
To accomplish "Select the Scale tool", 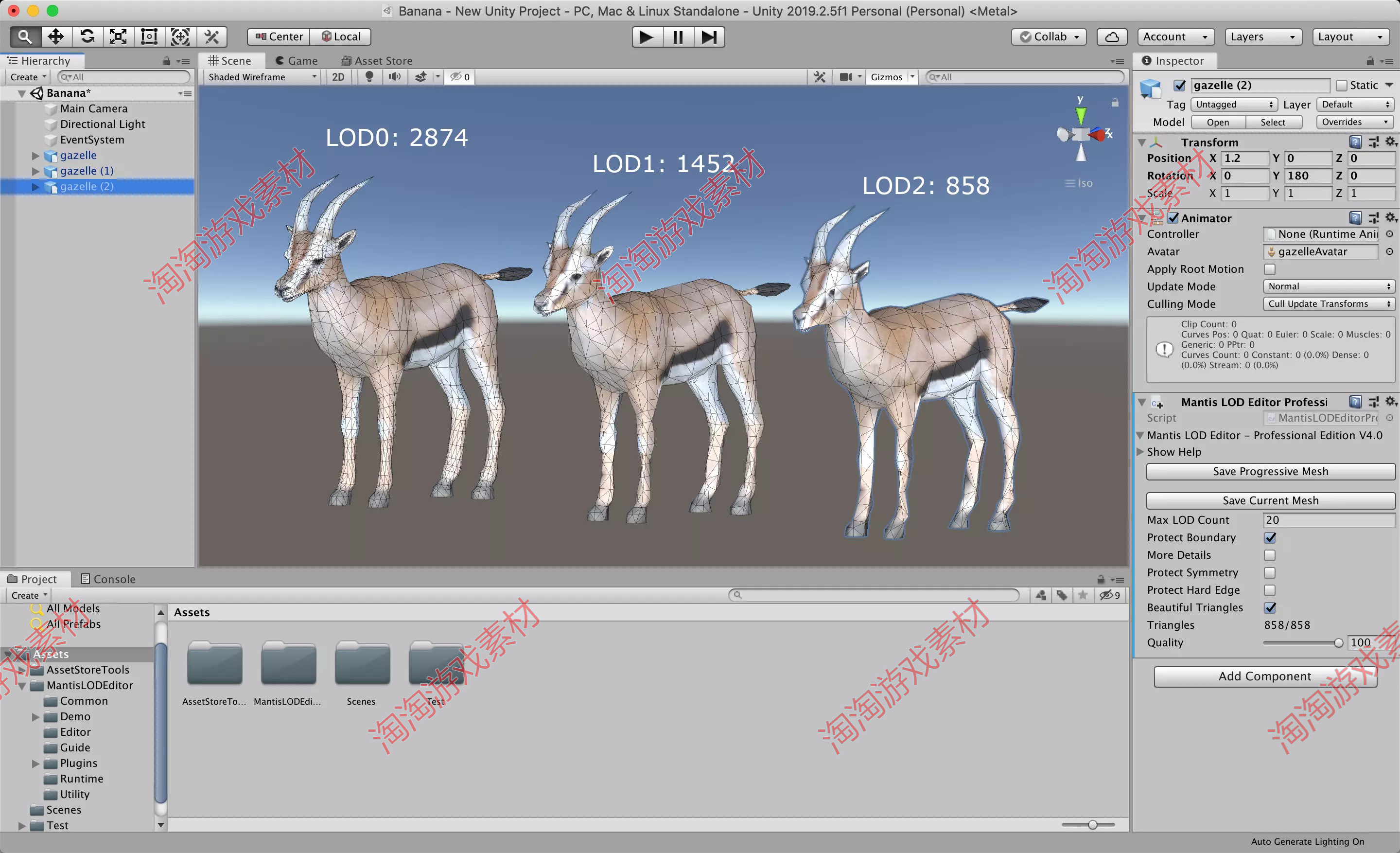I will [118, 37].
